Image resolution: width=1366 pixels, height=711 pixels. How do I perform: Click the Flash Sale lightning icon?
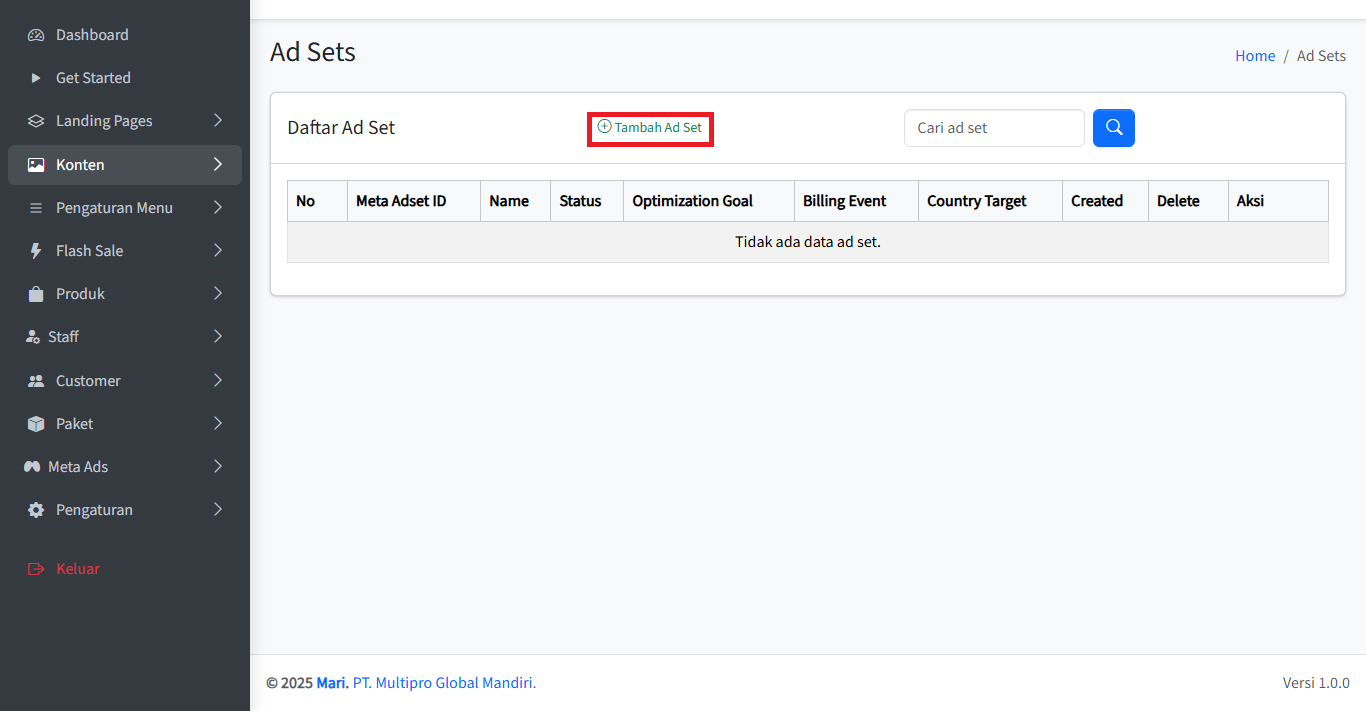pos(36,251)
